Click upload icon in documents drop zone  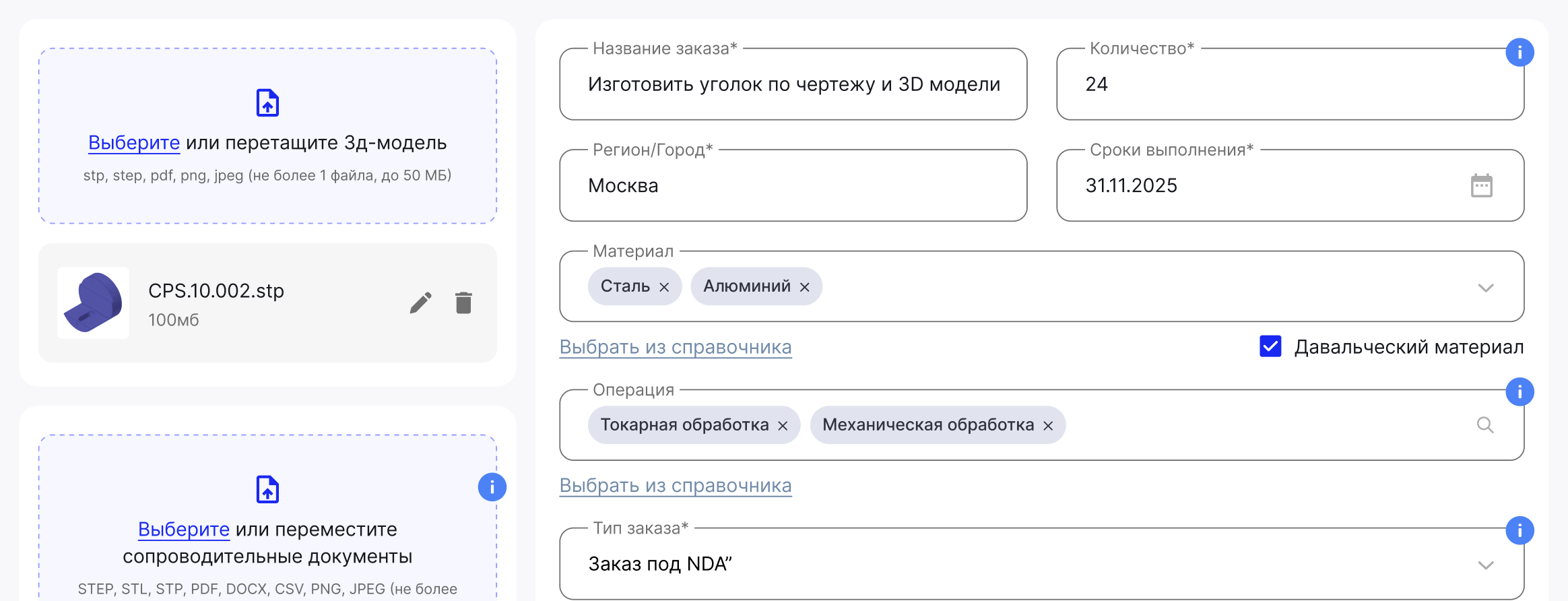click(267, 489)
